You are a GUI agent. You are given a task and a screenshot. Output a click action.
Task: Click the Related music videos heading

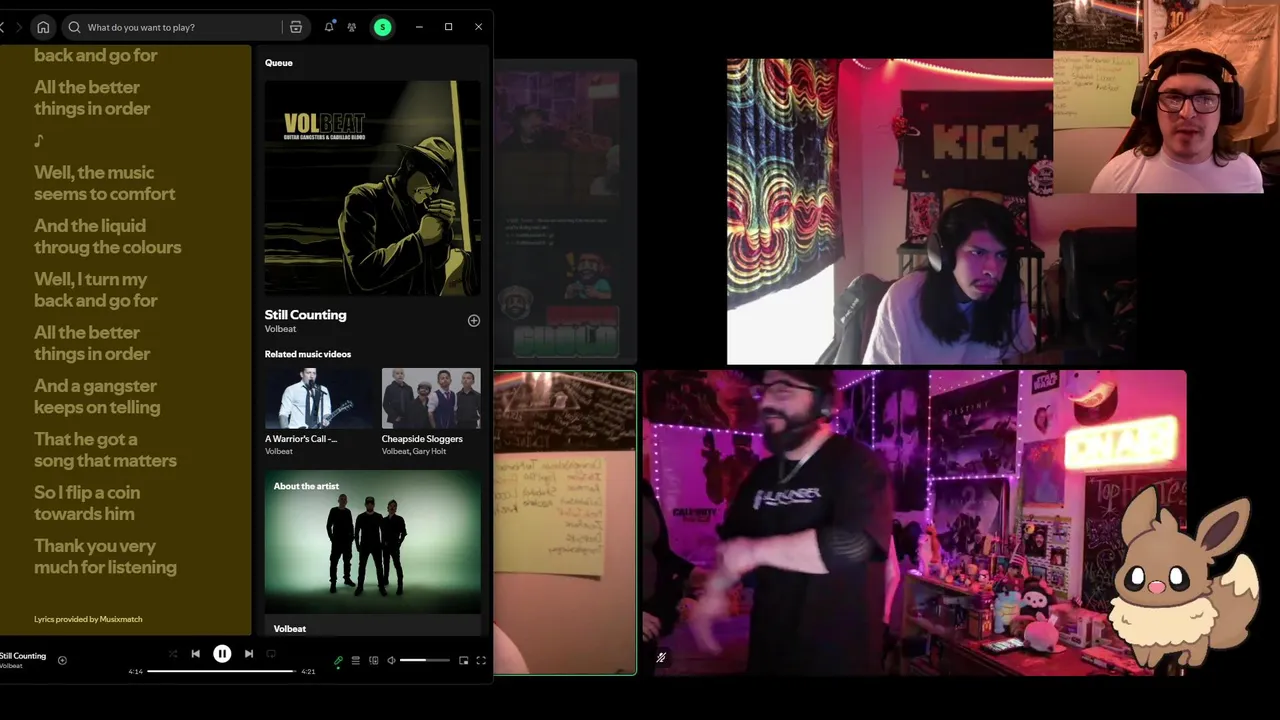click(x=308, y=354)
